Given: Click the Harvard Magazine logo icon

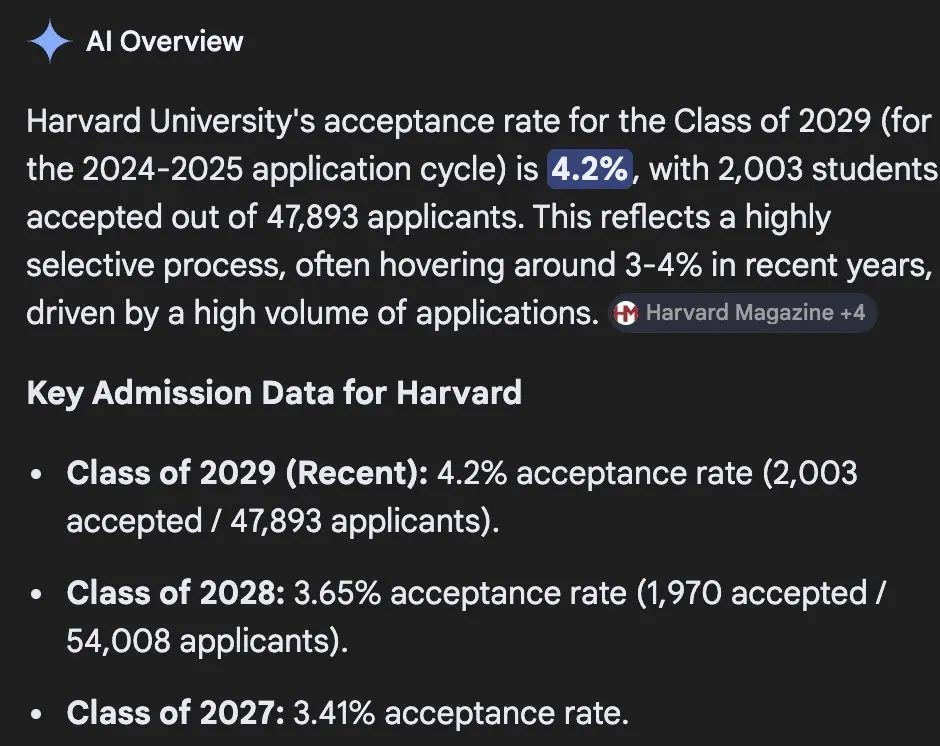Looking at the screenshot, I should click(x=626, y=313).
